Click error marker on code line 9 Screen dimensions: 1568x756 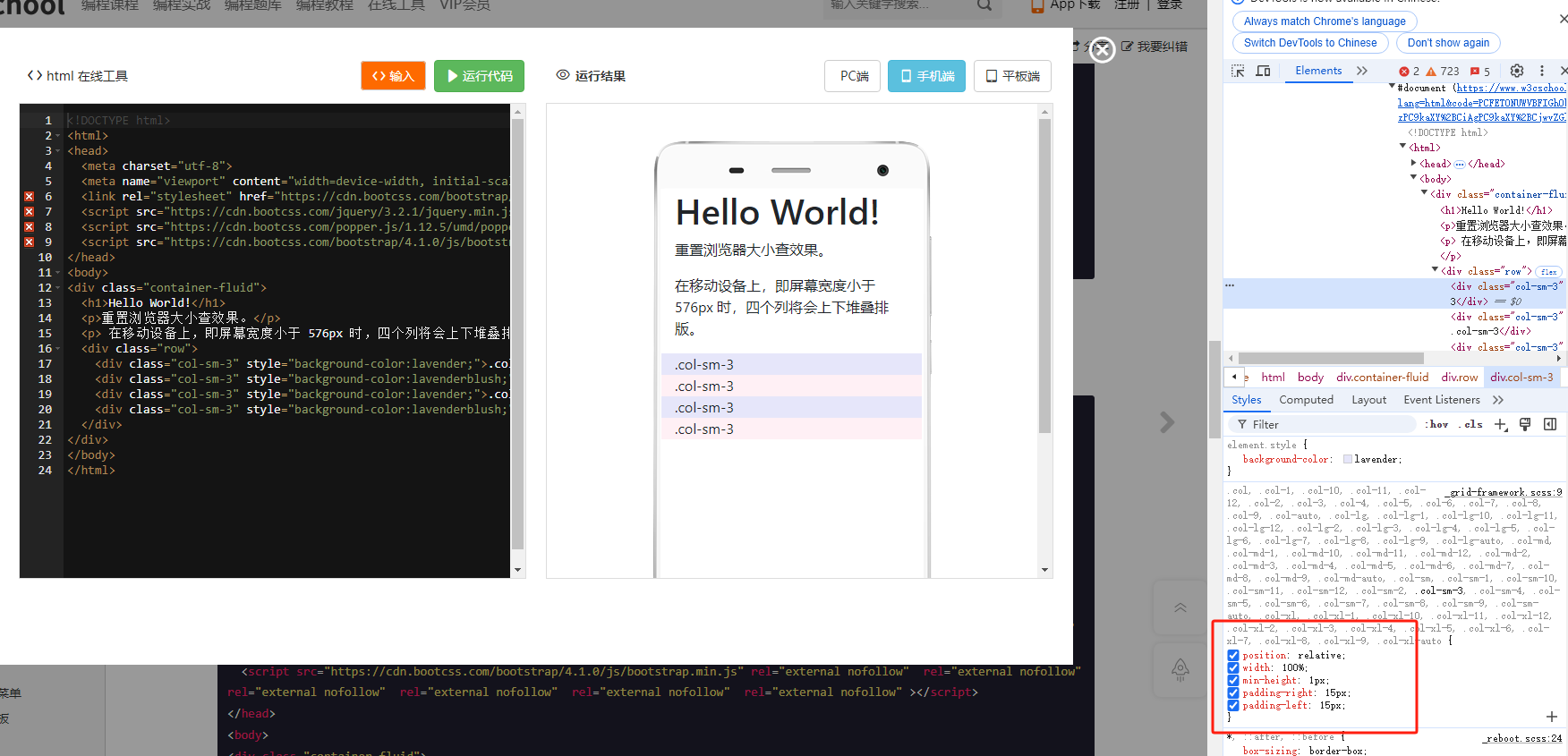(x=29, y=242)
